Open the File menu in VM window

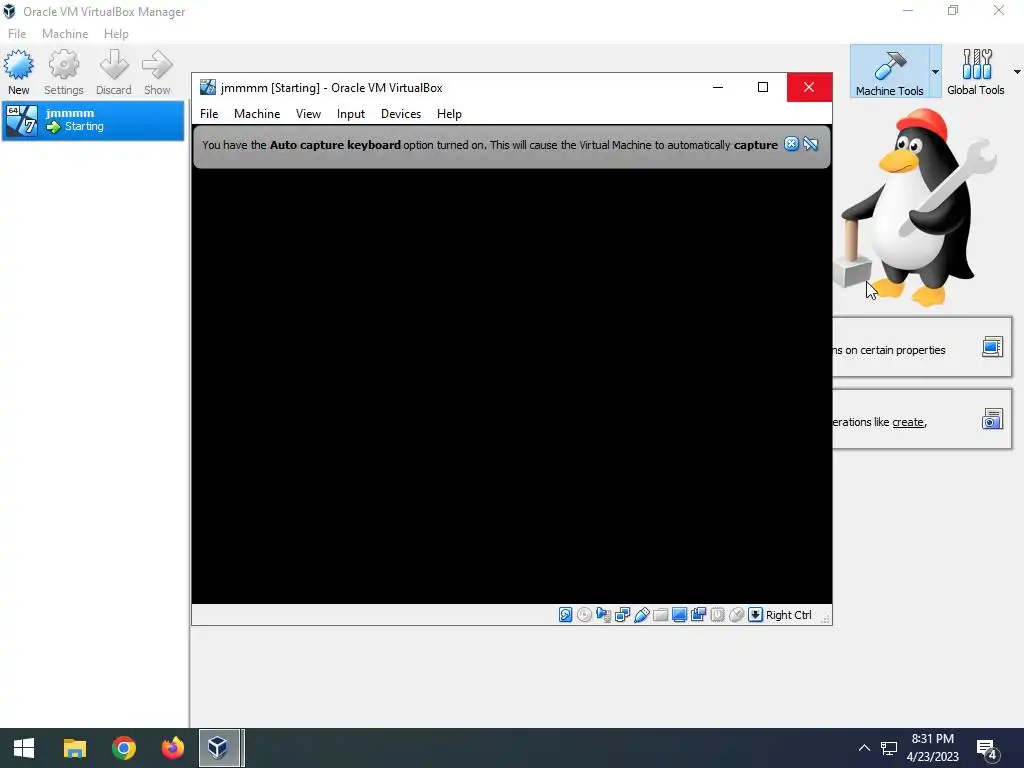(x=209, y=114)
